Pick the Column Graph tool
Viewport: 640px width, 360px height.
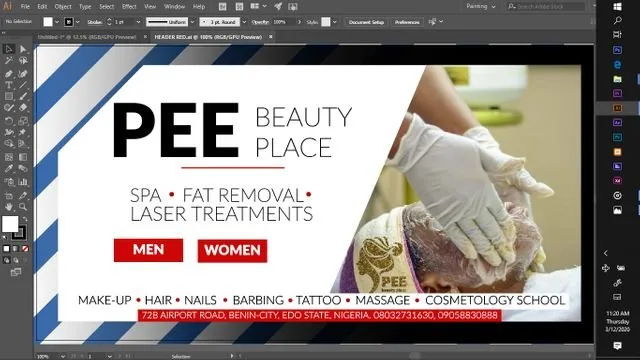[23, 182]
